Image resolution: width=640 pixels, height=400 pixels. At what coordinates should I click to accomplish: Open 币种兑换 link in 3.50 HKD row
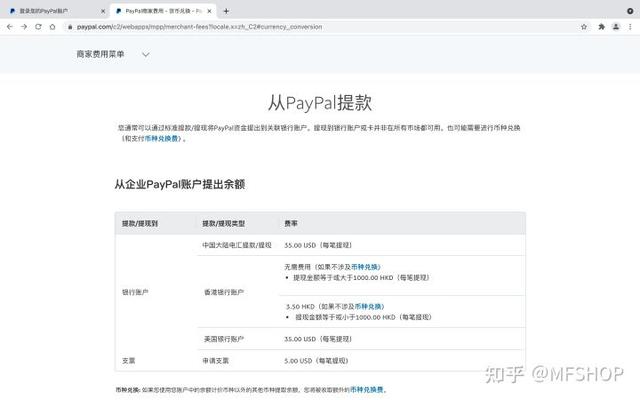click(x=369, y=307)
